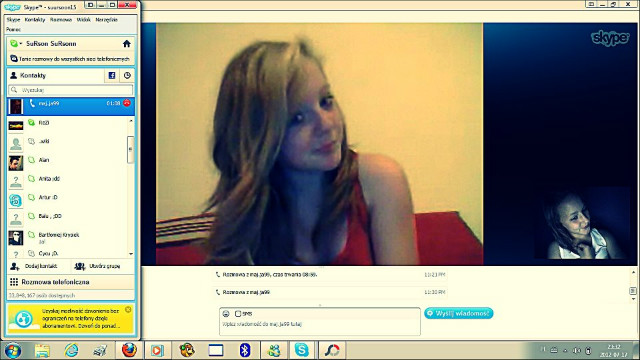Click the contact list down arrow
640x360 pixels.
[131, 253]
